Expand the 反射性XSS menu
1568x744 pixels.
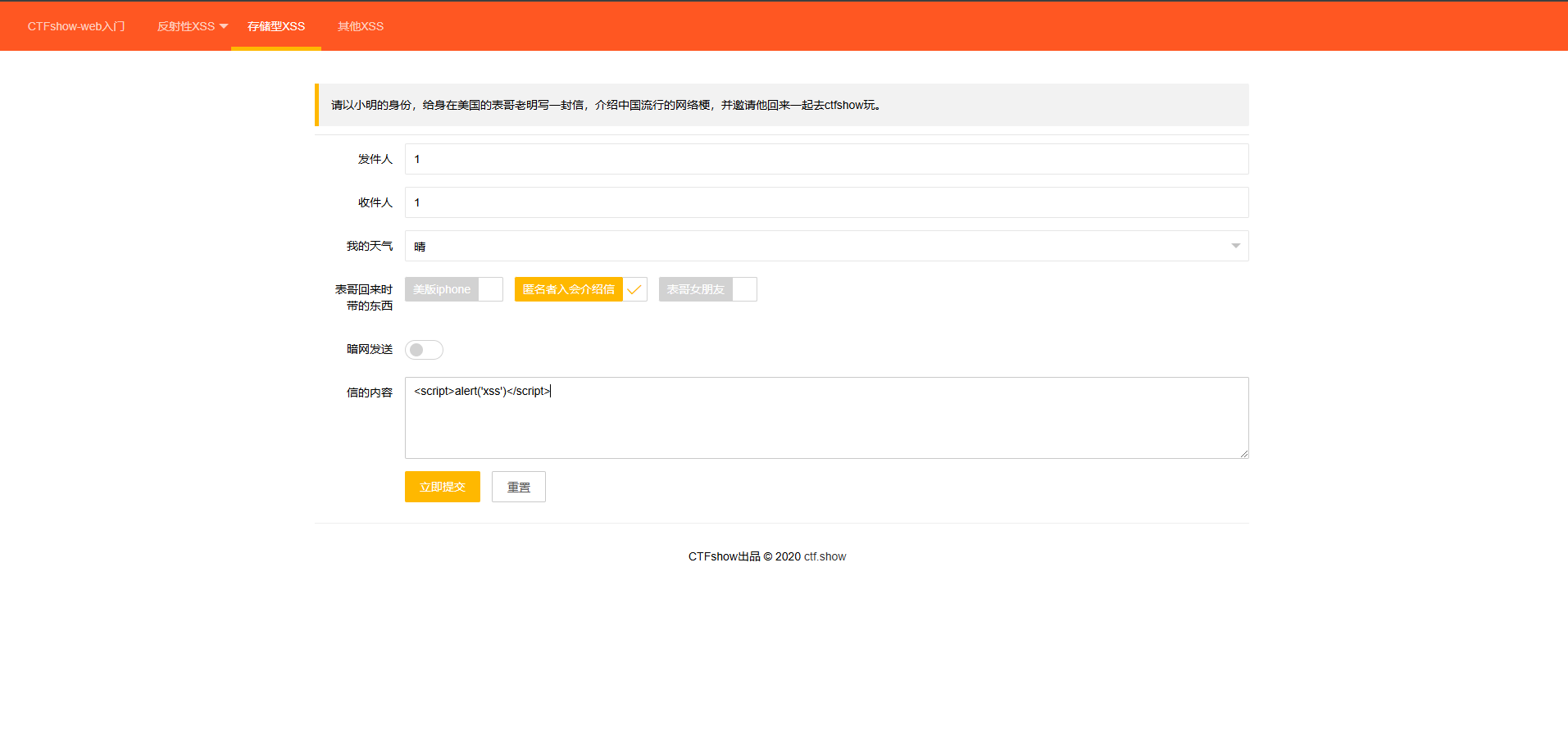(186, 26)
